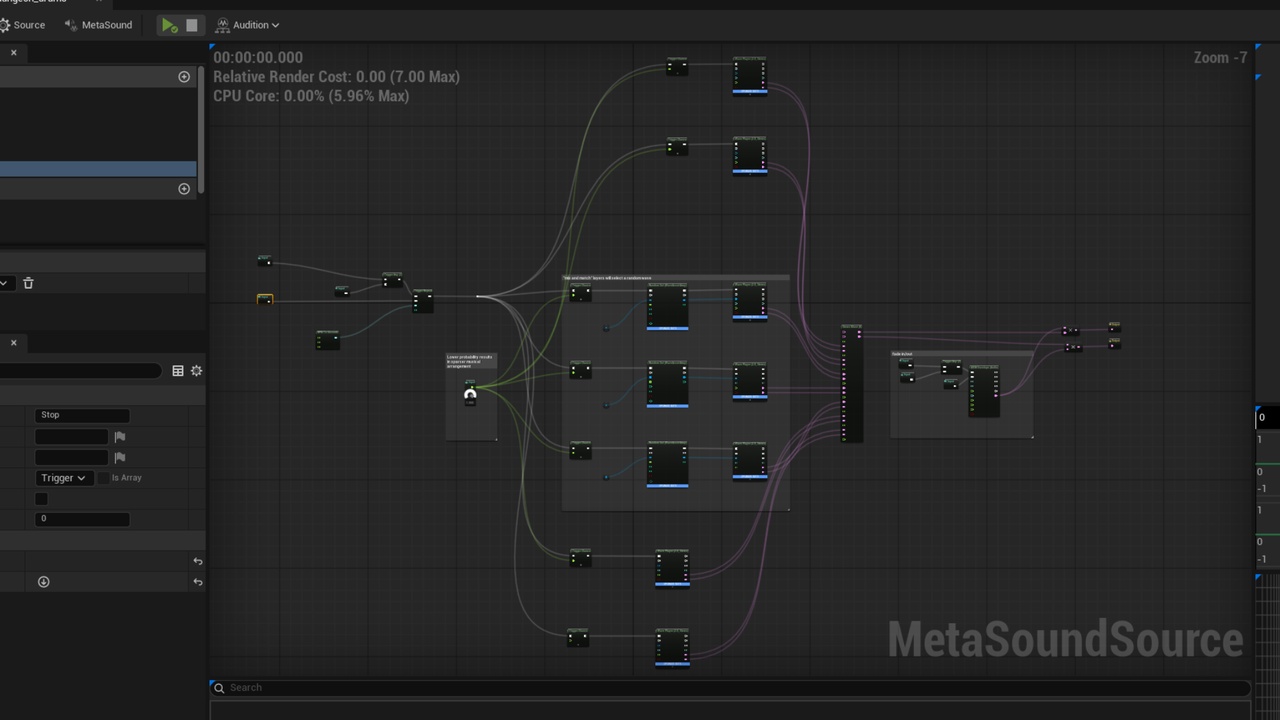Select the 'Lower probability results' comment box header
Viewport: 1280px width, 720px height.
tap(471, 361)
